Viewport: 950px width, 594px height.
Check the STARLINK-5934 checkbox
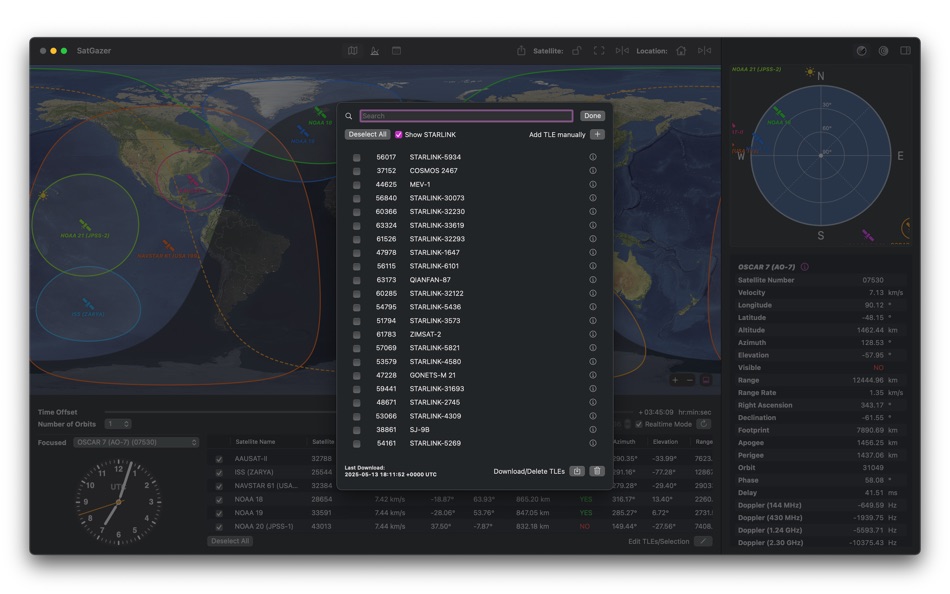pos(357,158)
